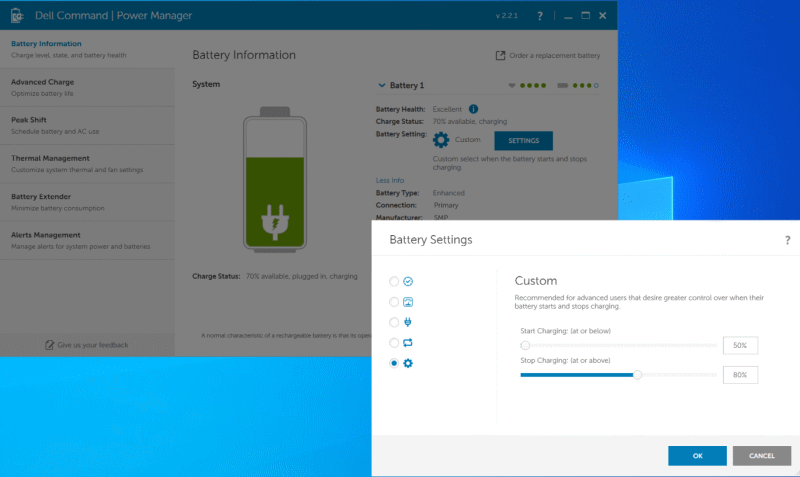Click the feedback pencil icon
This screenshot has width=800, height=477.
49,345
